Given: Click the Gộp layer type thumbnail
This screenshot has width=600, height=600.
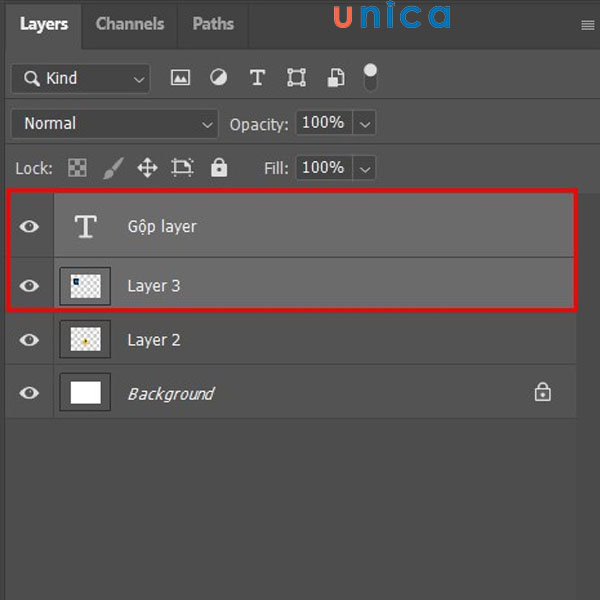Looking at the screenshot, I should (85, 227).
